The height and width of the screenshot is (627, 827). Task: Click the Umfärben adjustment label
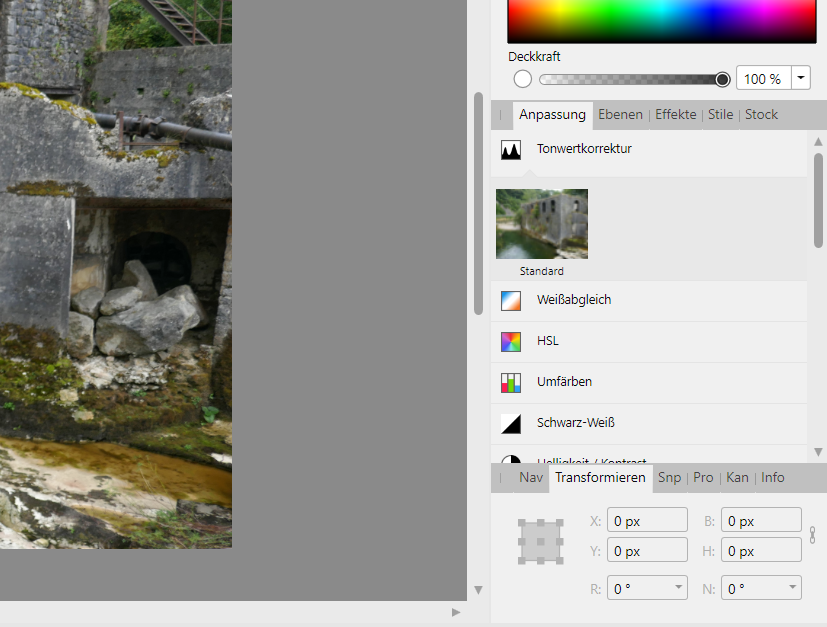tap(564, 381)
